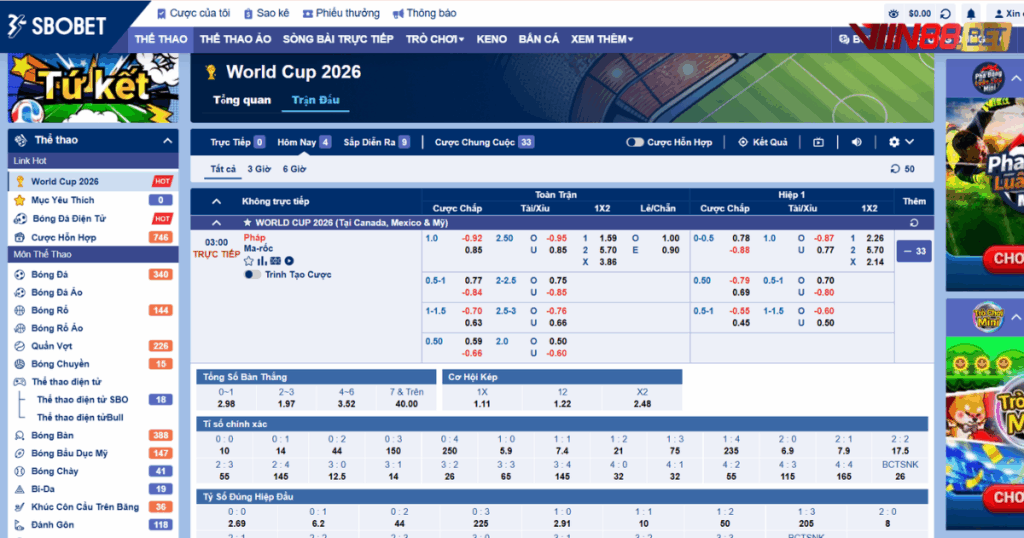This screenshot has height=538, width=1024.
Task: Toggle Trình Tạo Cược bet builder switch
Action: [252, 275]
